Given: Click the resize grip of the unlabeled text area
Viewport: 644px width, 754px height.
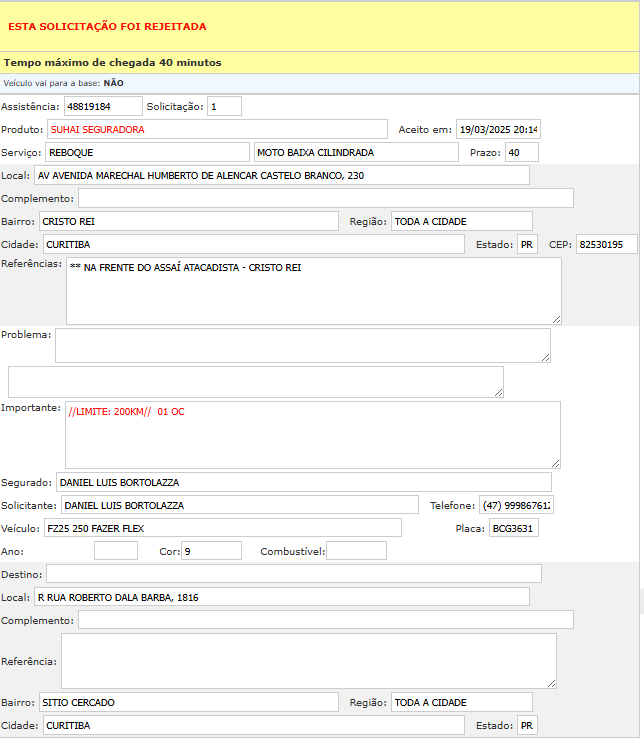Looking at the screenshot, I should click(x=499, y=393).
